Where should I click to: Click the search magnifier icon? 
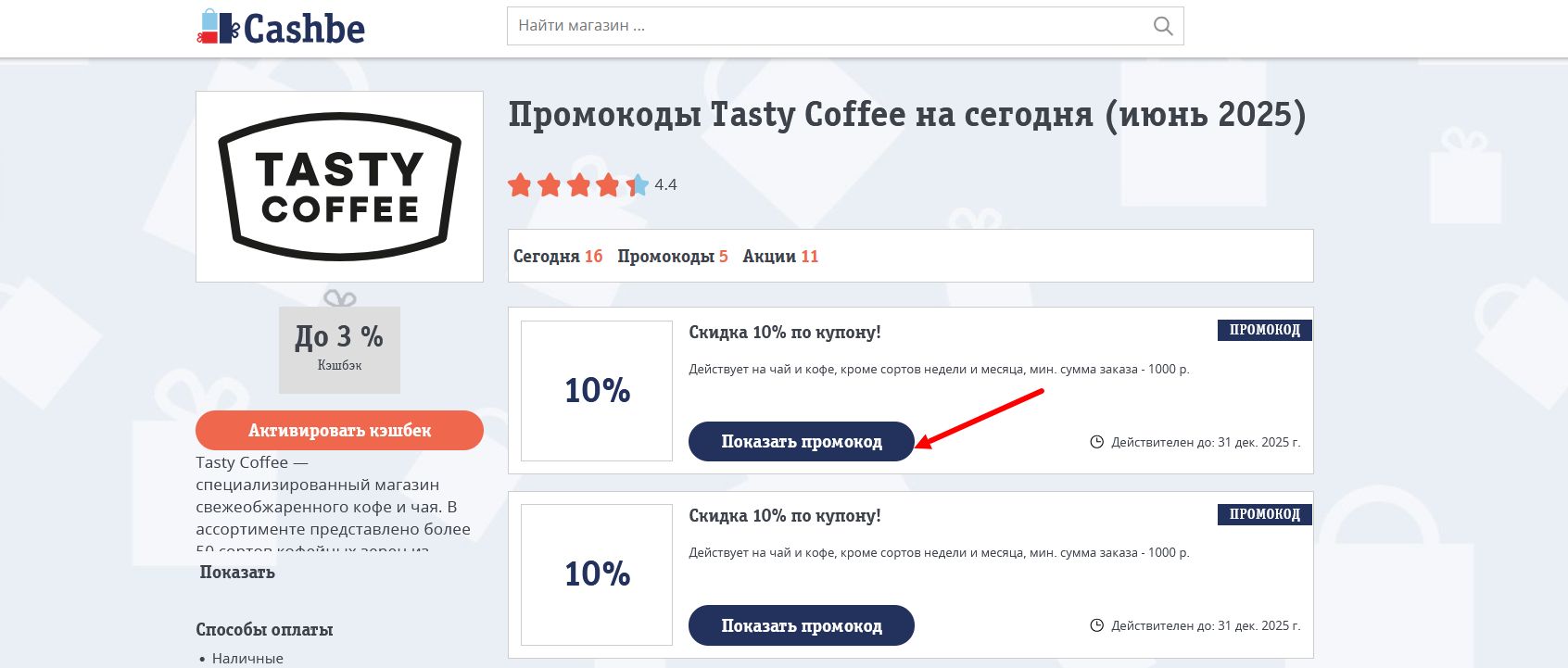[x=1163, y=26]
